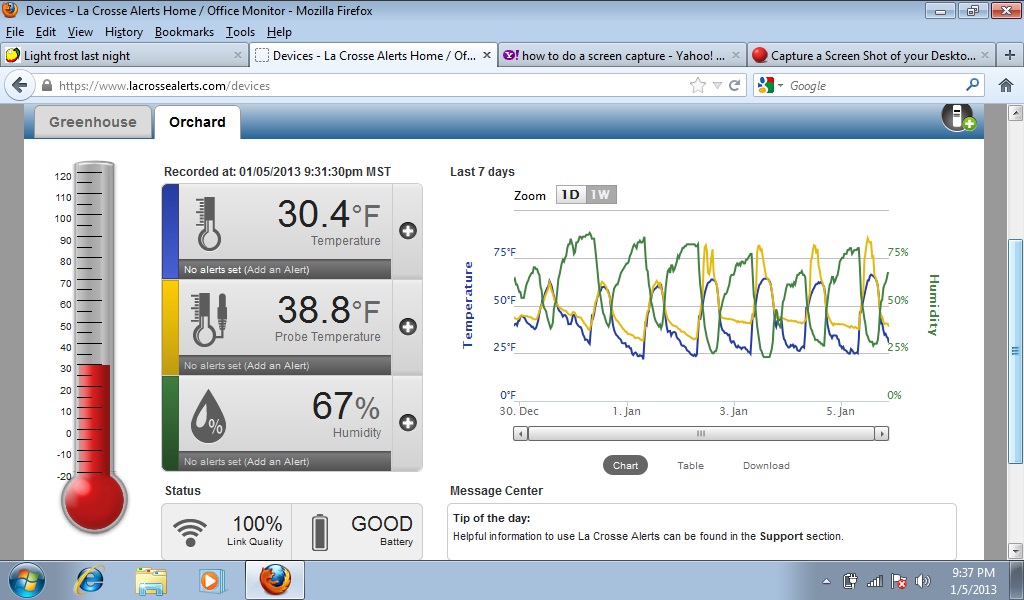The width and height of the screenshot is (1024, 600).
Task: Open the History menu
Action: 123,32
